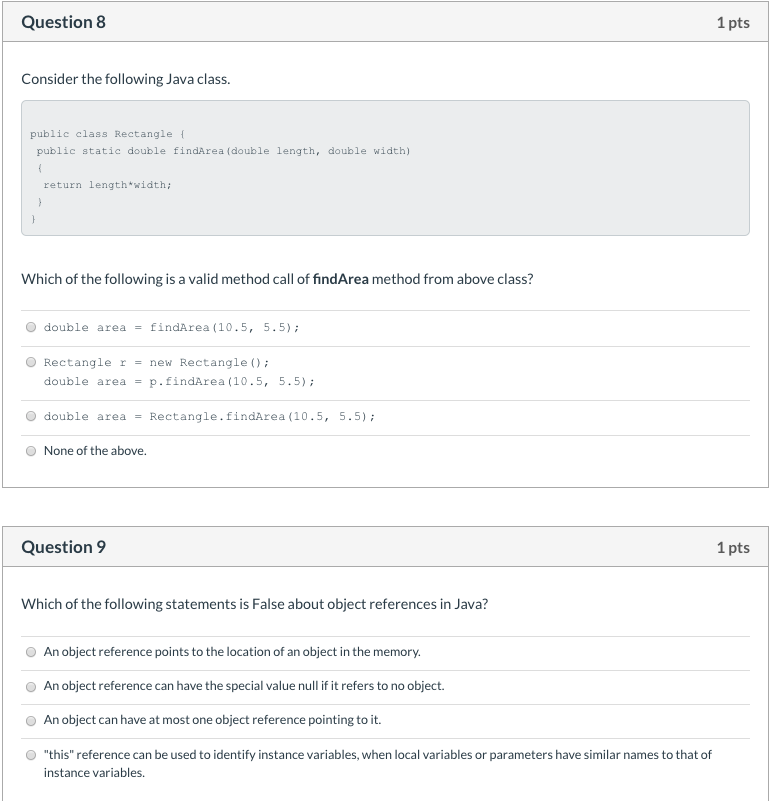Viewport: 771px width, 801px height.
Task: Click the 'public class Rectangle {' code line
Action: pos(107,134)
